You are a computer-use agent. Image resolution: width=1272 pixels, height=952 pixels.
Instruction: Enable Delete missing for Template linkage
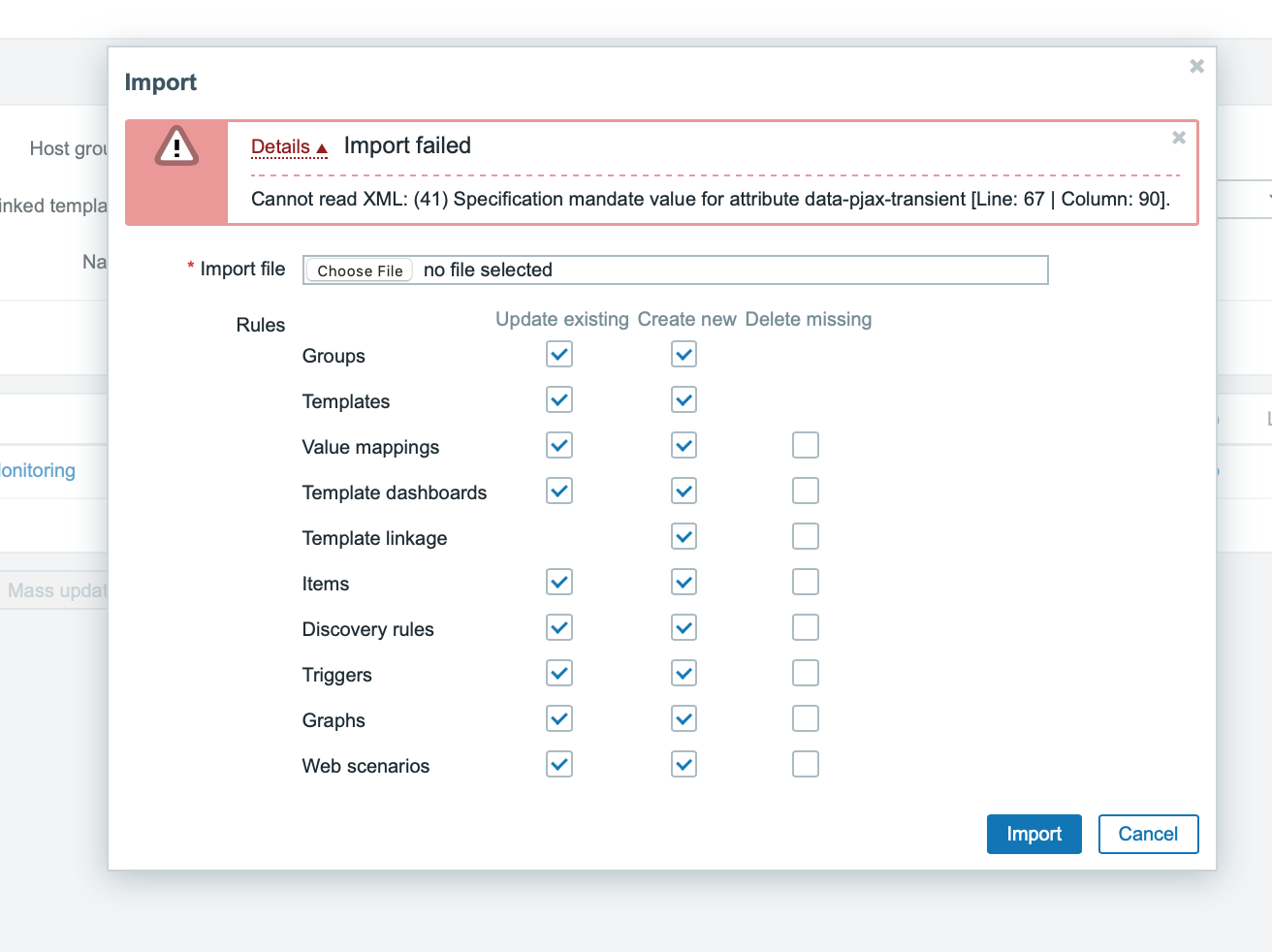click(x=805, y=537)
